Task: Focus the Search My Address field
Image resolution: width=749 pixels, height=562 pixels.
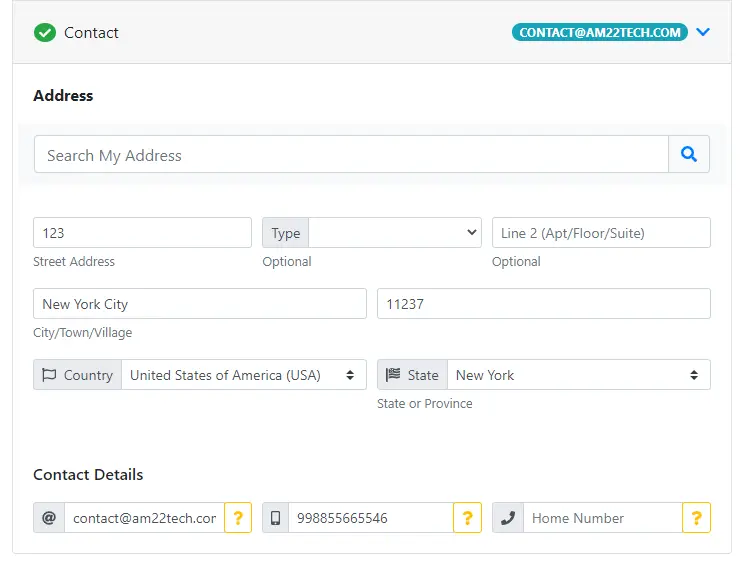Action: tap(351, 154)
